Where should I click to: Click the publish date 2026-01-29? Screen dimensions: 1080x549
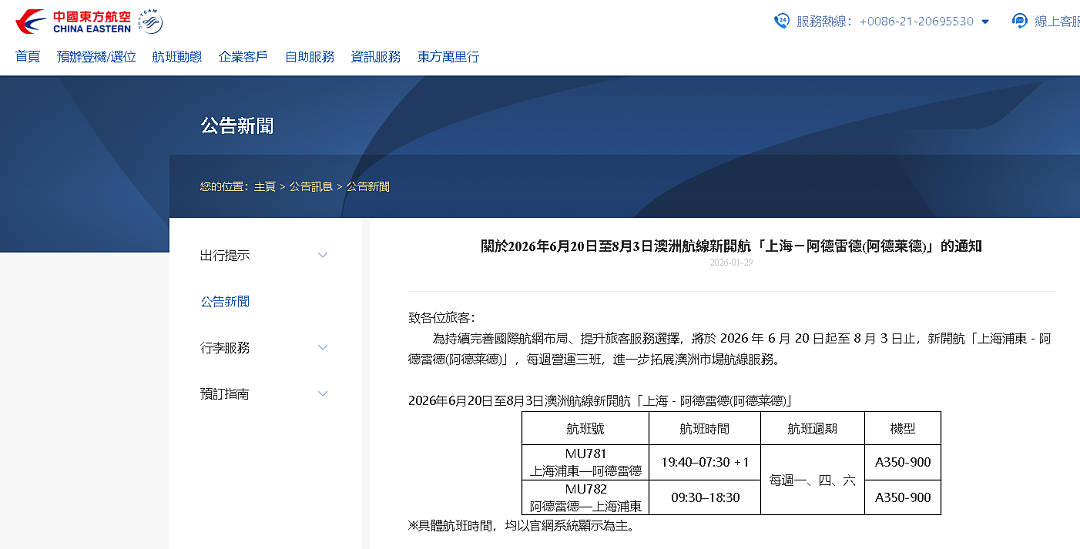tap(731, 262)
